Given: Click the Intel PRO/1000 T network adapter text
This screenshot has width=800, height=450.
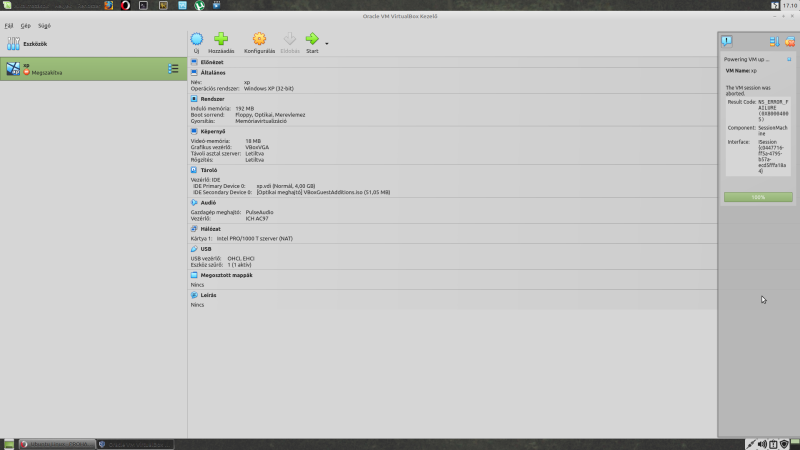Looking at the screenshot, I should [x=255, y=239].
